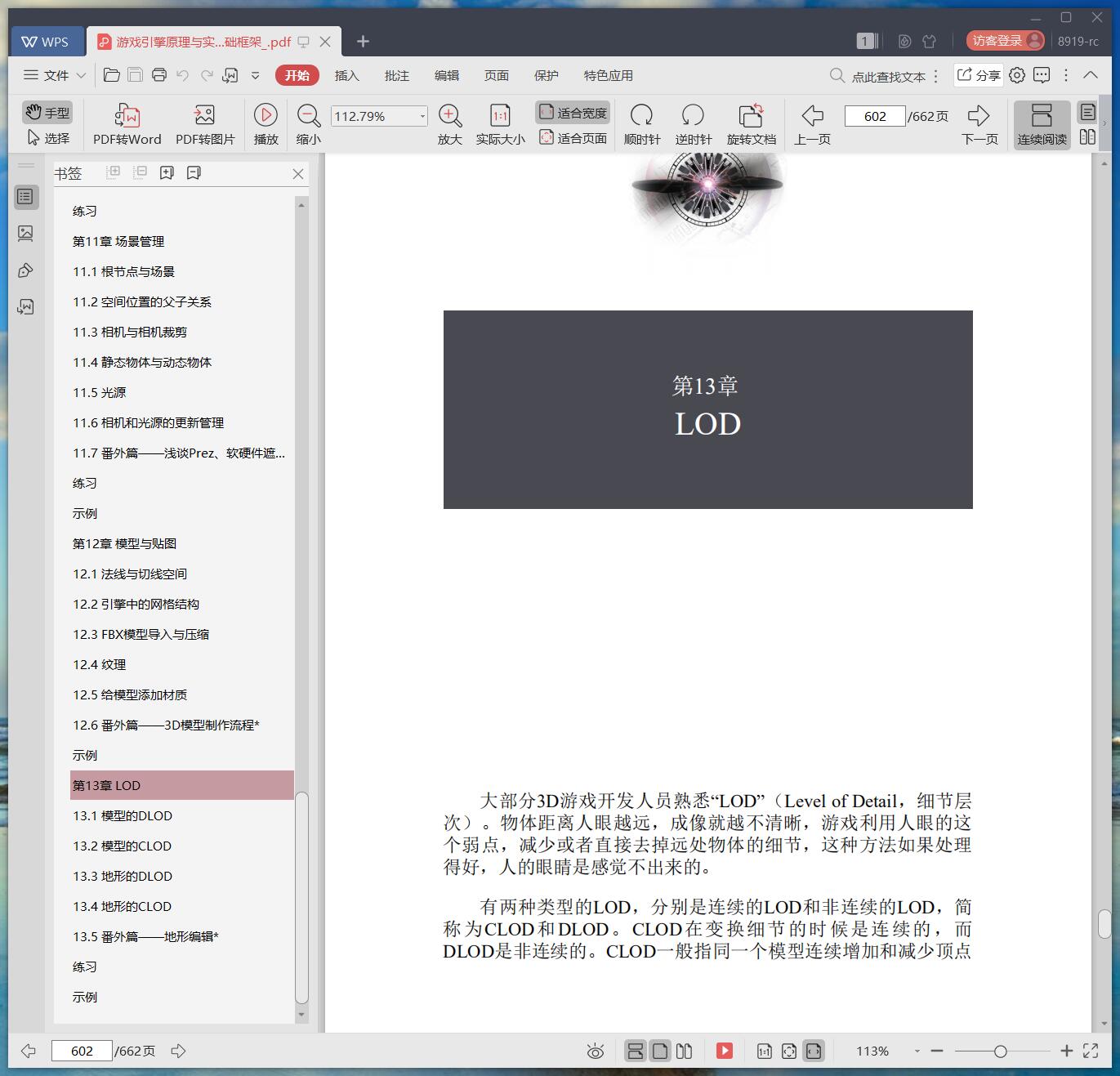Click the Open file folder icon
Image resolution: width=1120 pixels, height=1076 pixels.
[x=112, y=75]
